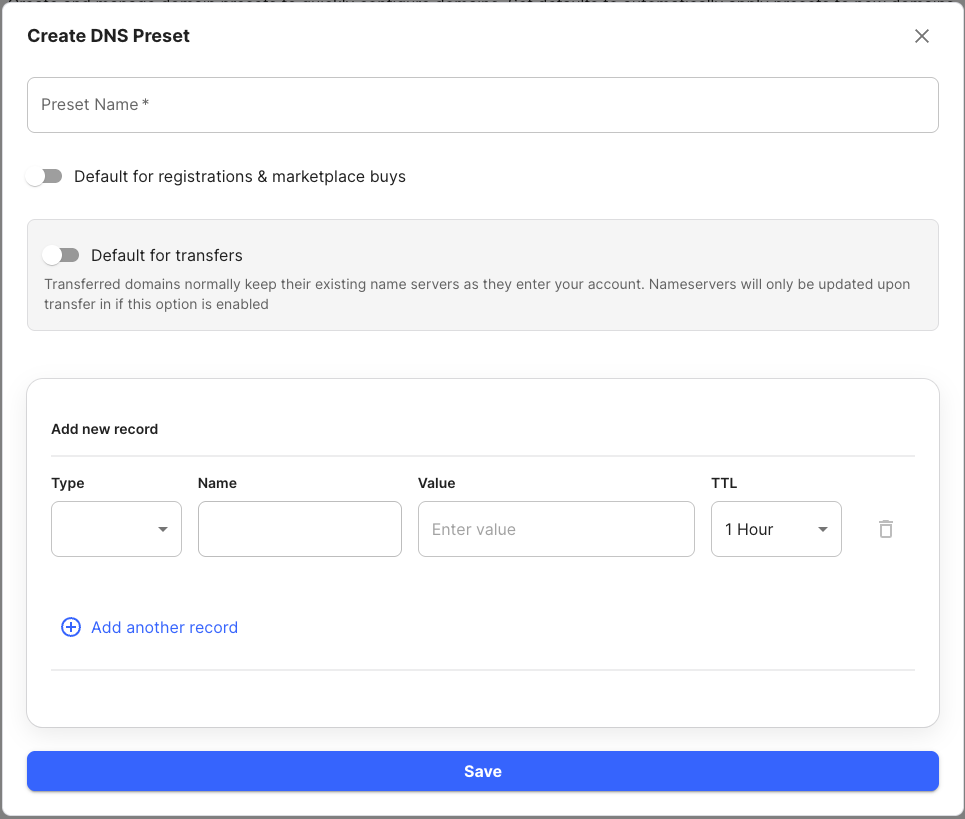Screen dimensions: 965x819
Task: Click into the record Name input box
Action: click(299, 529)
